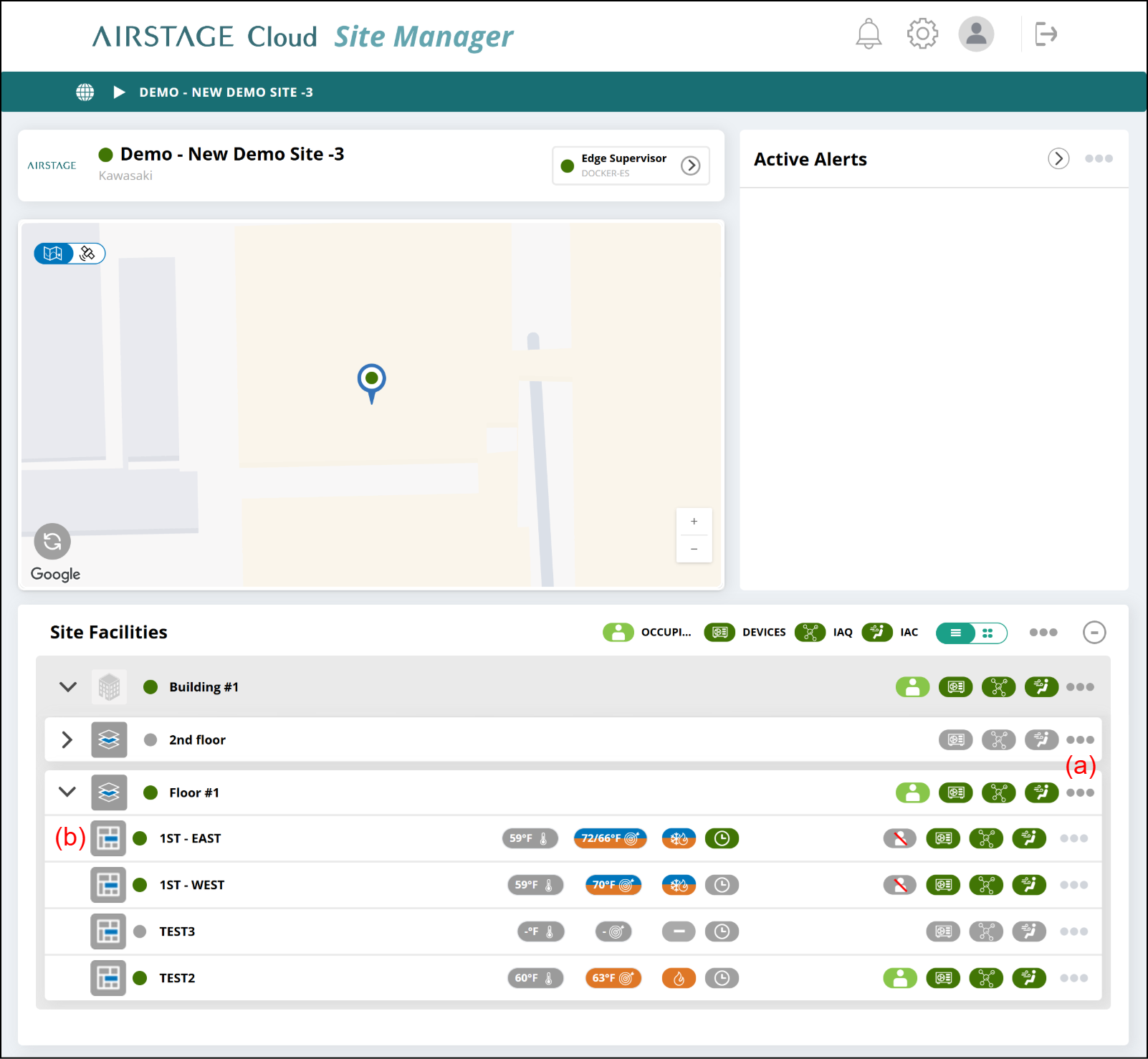
Task: Expand the 2nd floor row
Action: [67, 739]
